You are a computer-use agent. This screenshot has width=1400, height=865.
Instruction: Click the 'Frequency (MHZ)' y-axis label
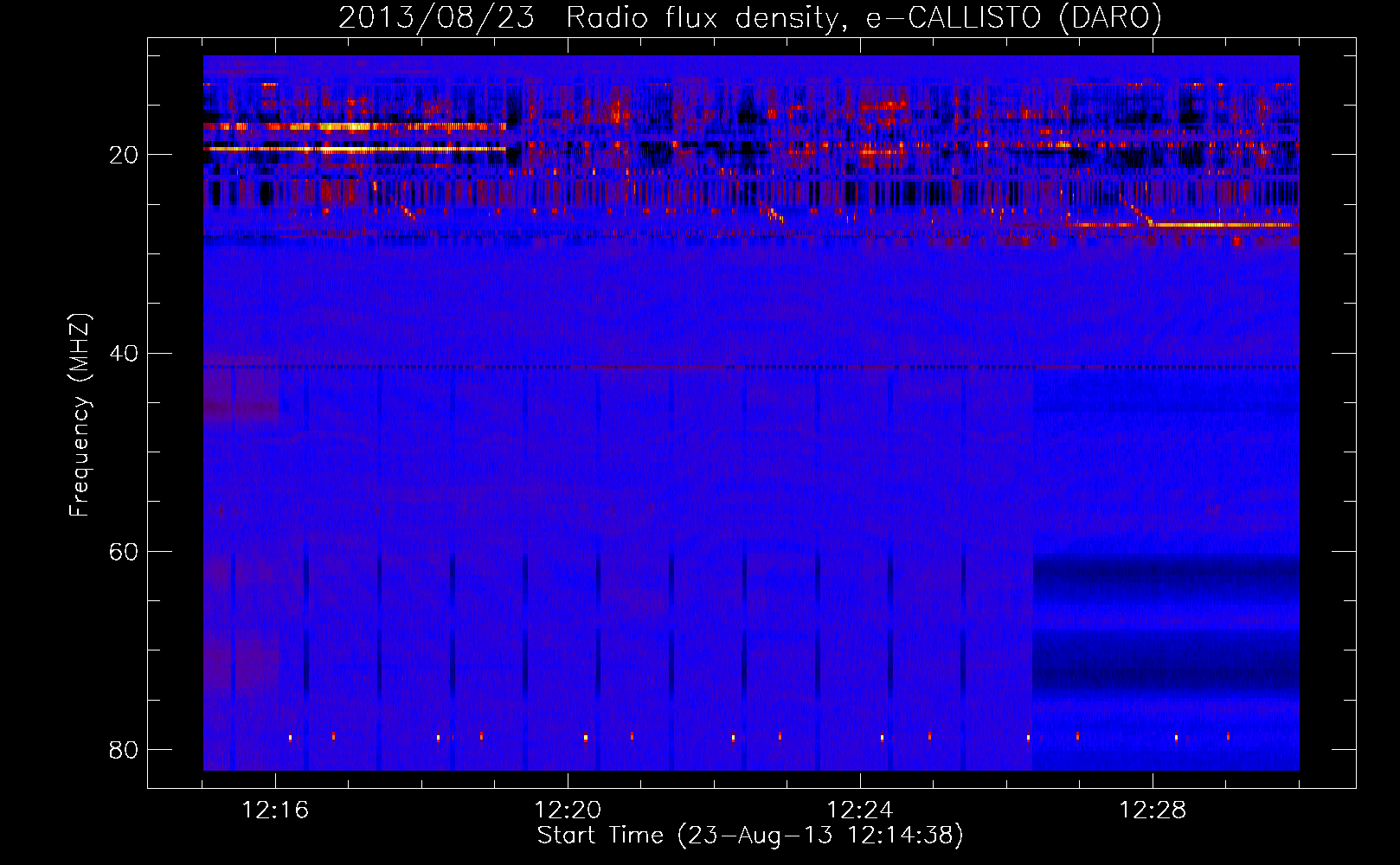click(80, 415)
